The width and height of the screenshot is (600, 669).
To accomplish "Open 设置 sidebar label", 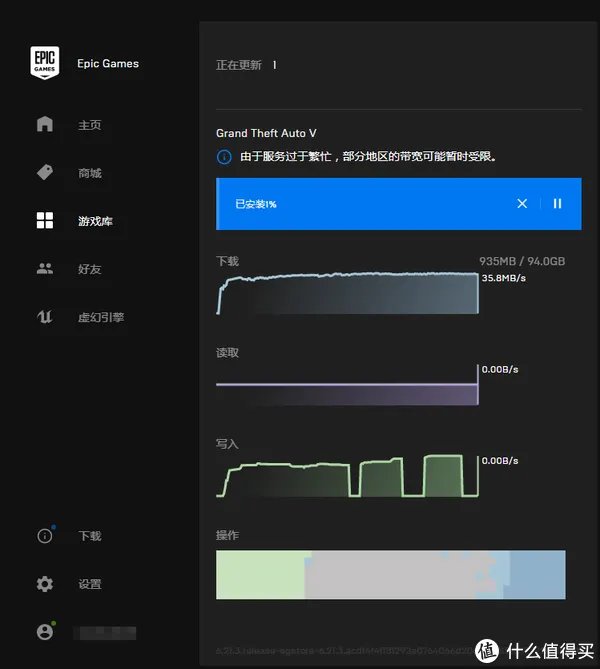I will [90, 584].
